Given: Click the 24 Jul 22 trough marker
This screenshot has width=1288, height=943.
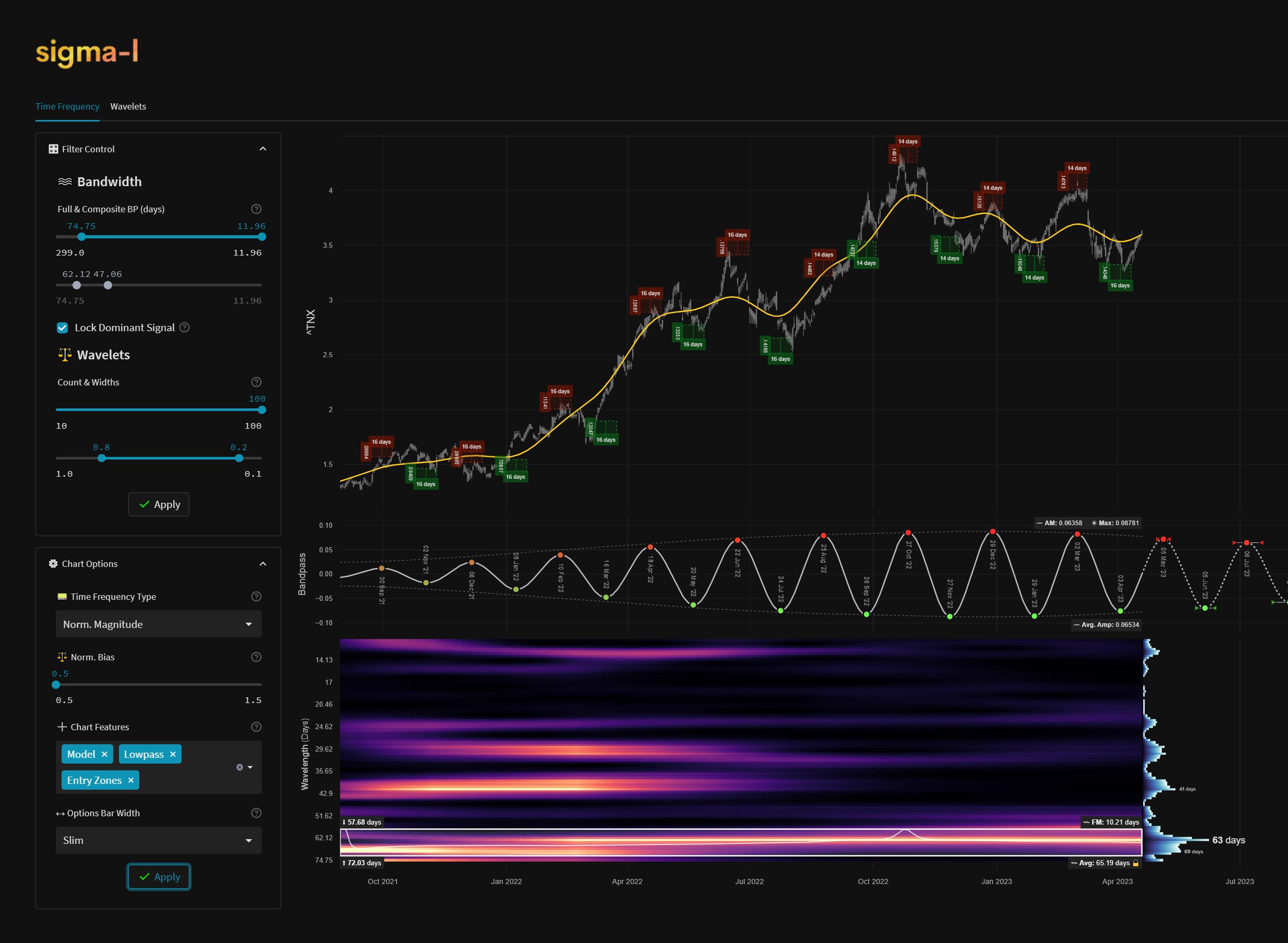Looking at the screenshot, I should 780,611.
